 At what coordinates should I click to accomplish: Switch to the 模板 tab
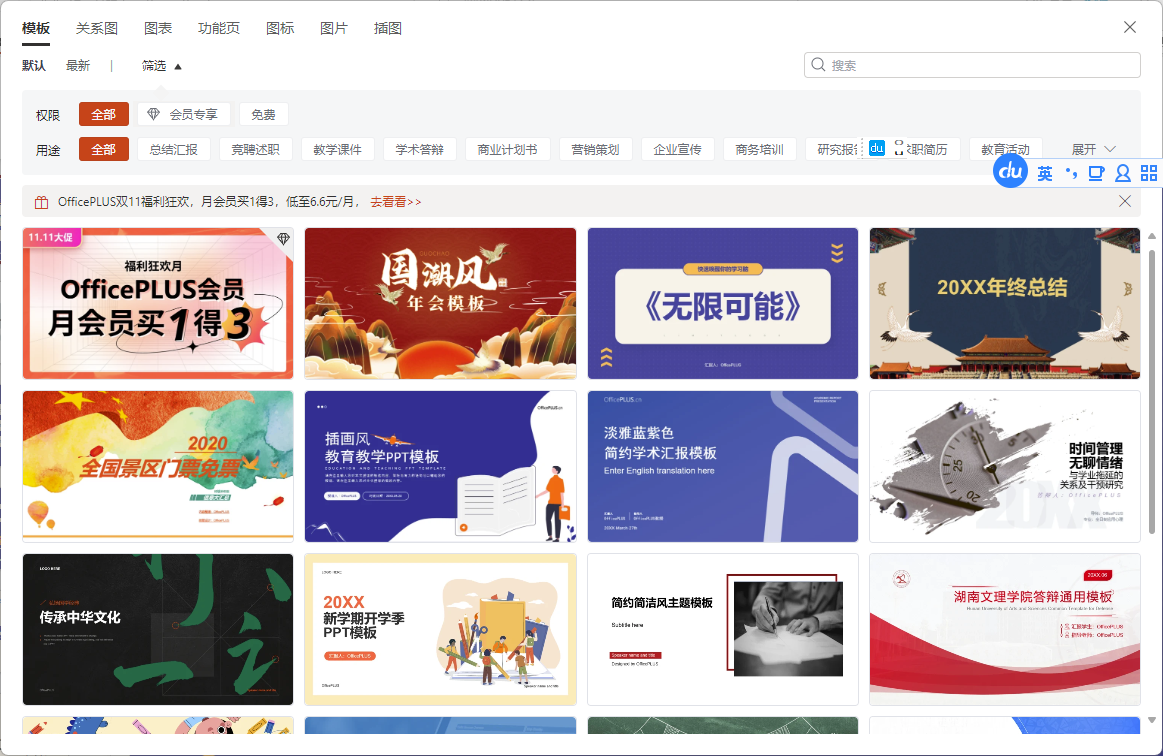click(36, 28)
